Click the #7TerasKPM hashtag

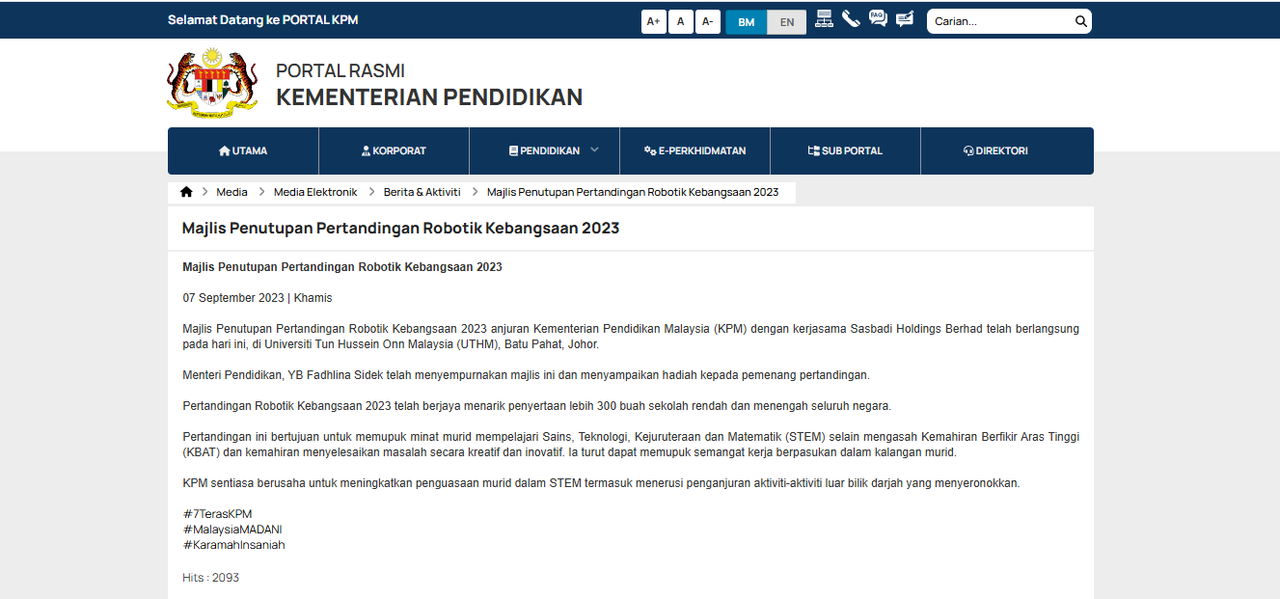pyautogui.click(x=217, y=514)
